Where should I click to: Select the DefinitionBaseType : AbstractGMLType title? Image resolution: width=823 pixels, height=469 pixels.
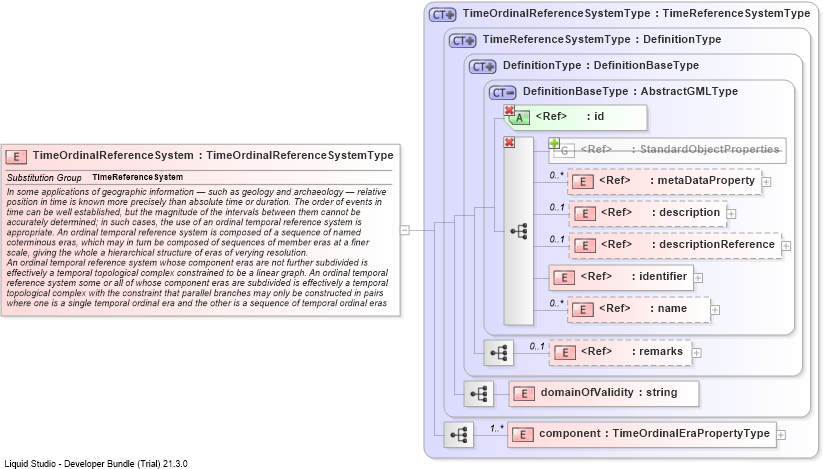coord(630,91)
